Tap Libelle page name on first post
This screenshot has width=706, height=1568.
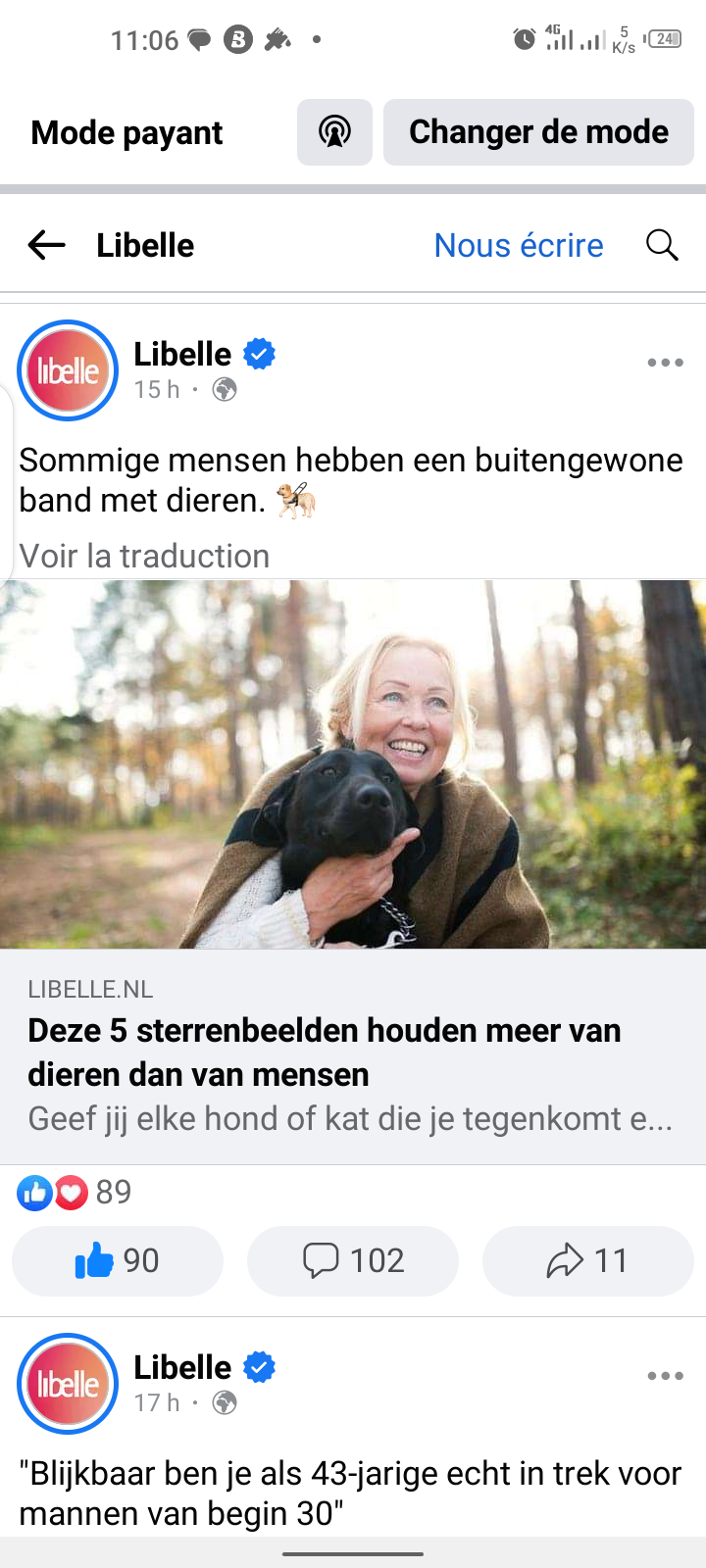(x=182, y=354)
